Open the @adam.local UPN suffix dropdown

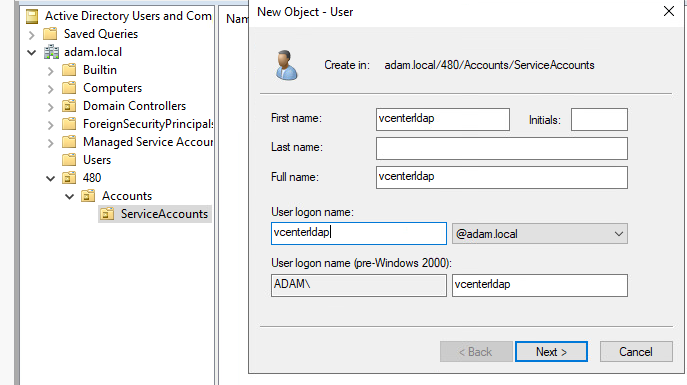(619, 234)
